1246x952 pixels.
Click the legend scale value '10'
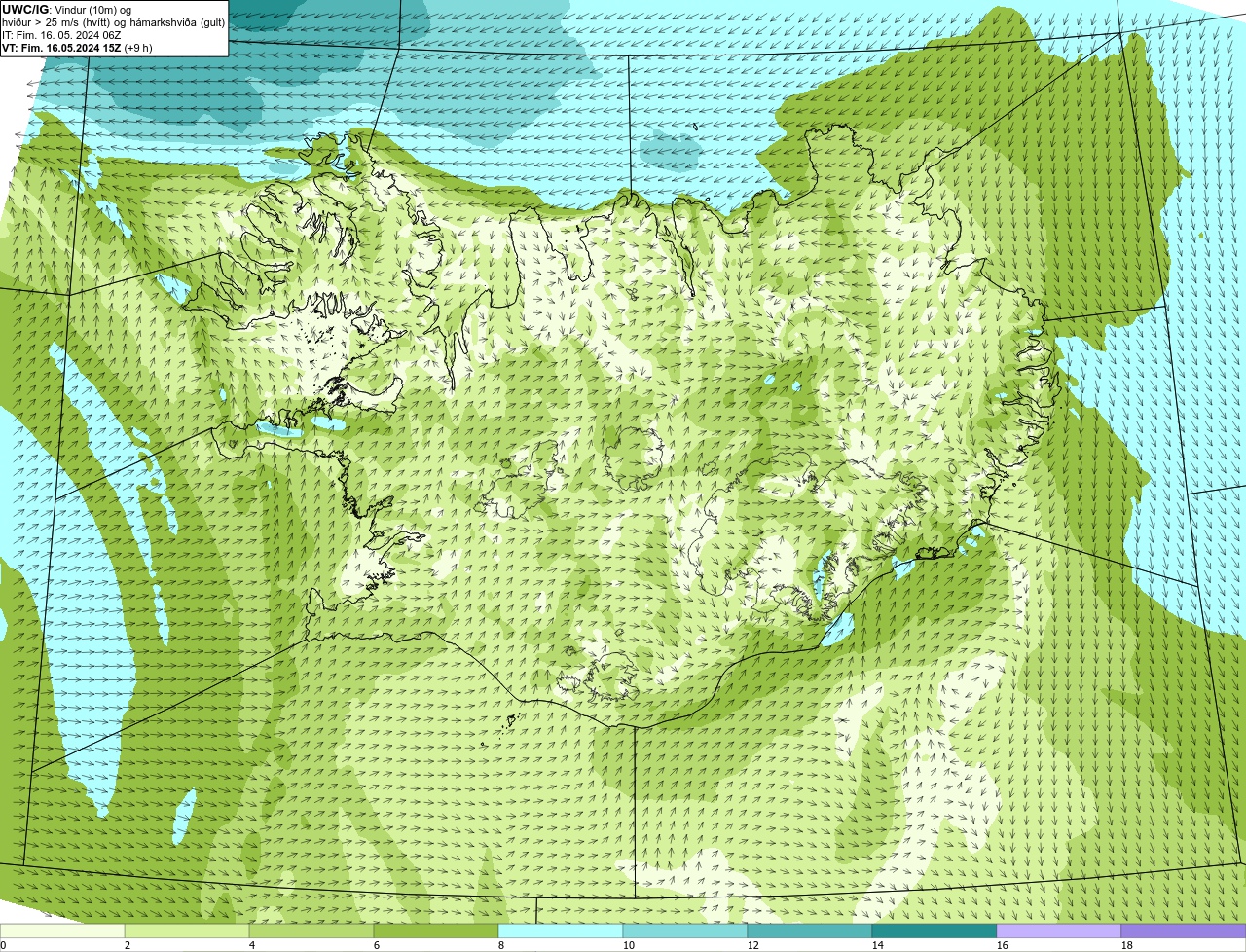click(x=629, y=945)
